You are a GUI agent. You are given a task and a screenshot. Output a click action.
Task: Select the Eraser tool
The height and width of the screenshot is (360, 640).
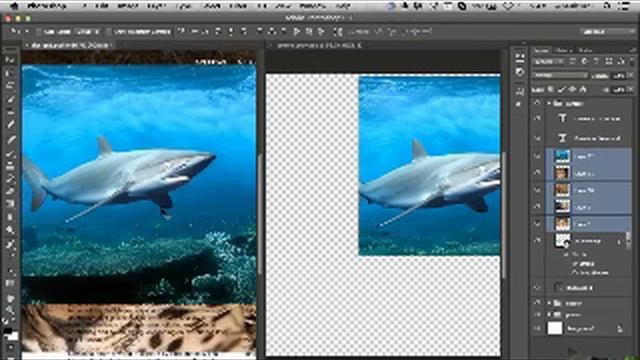click(10, 191)
